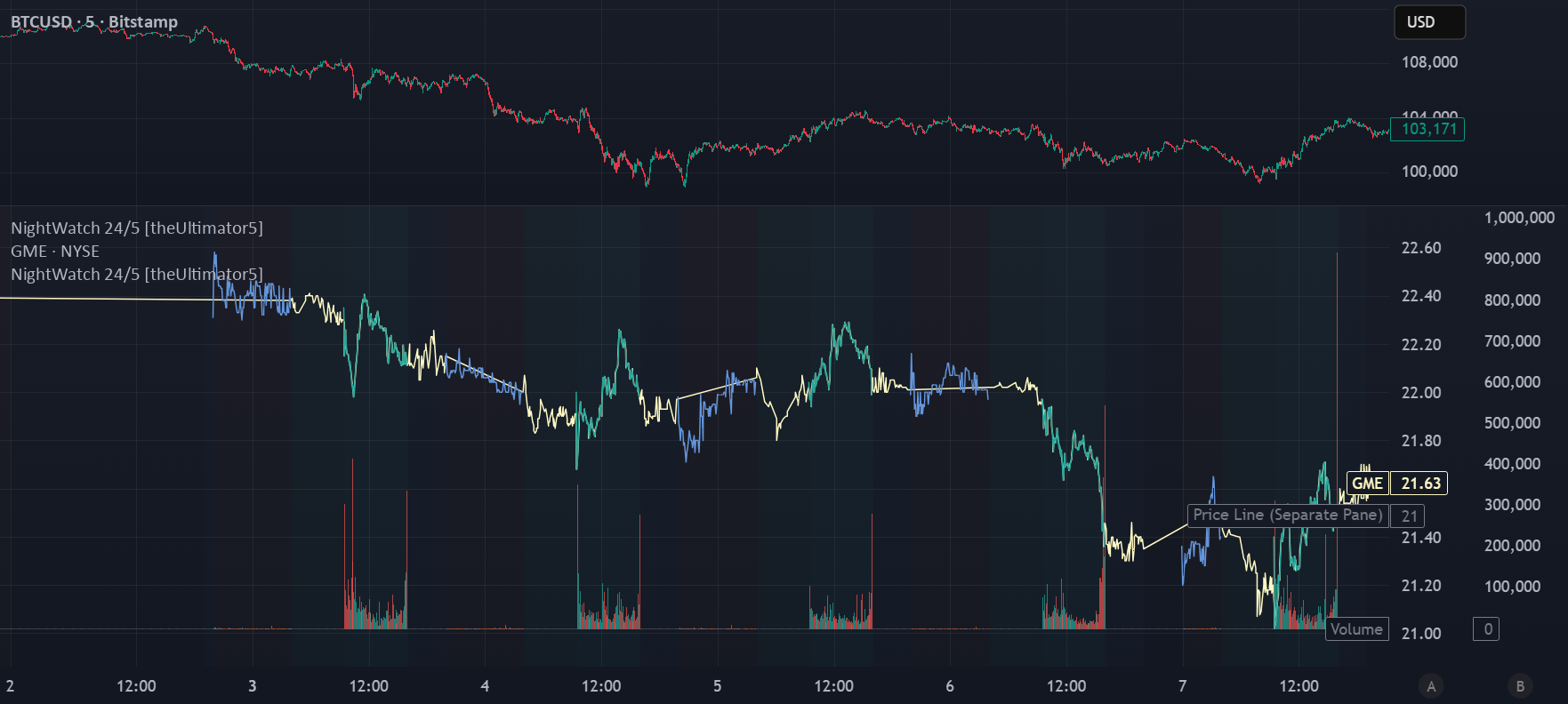
Task: Click the Volume label on the scale
Action: point(1356,629)
